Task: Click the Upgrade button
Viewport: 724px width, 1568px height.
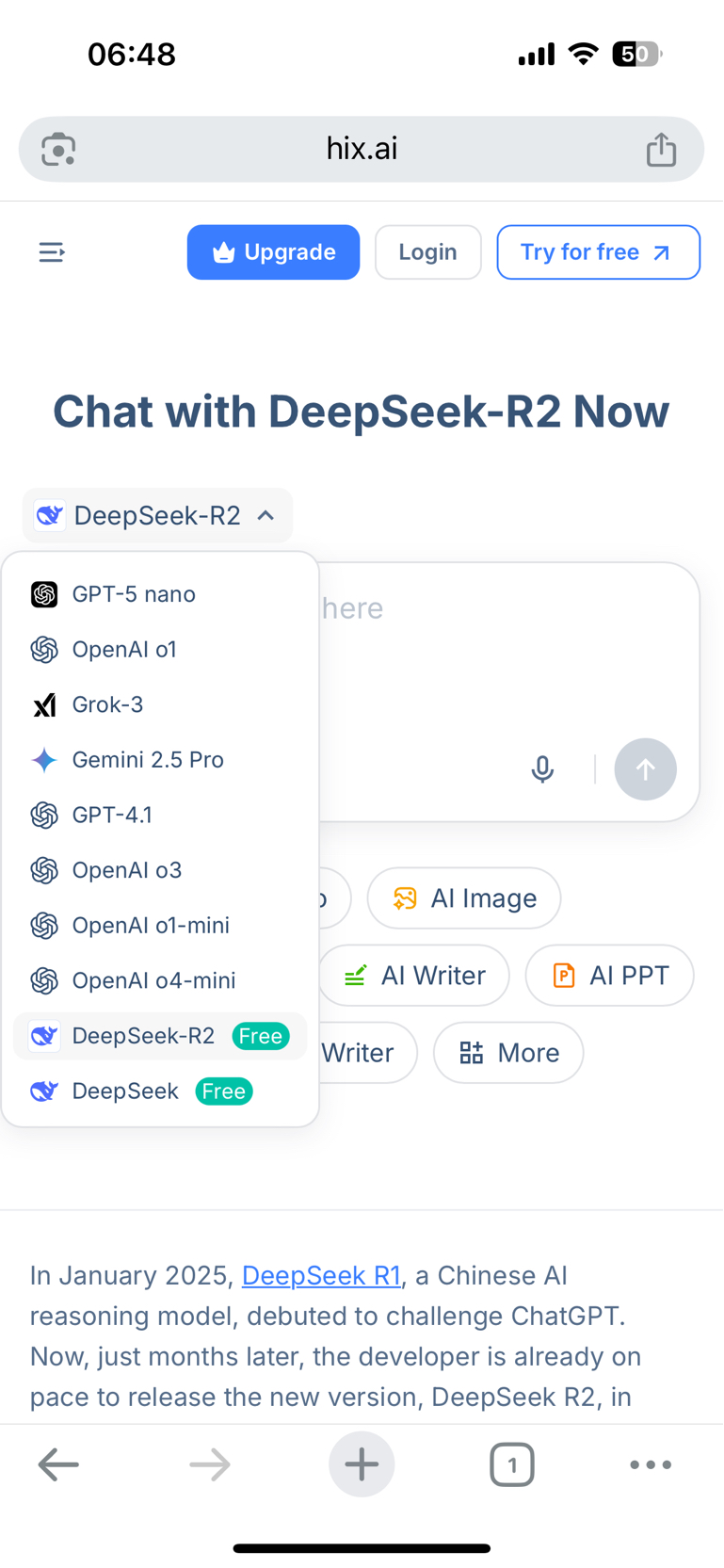Action: 273,252
